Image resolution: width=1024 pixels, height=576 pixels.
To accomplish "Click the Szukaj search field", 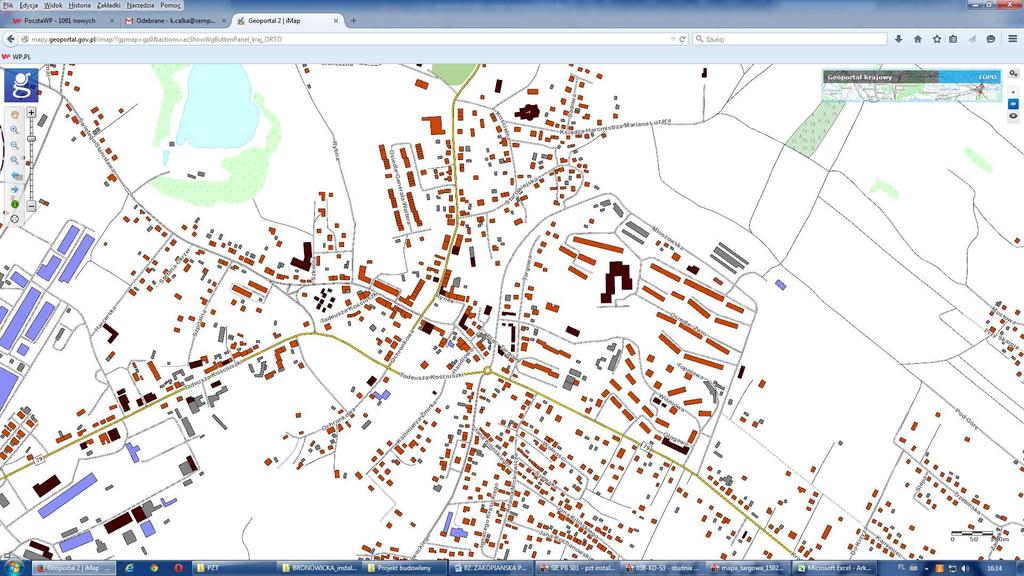I will (x=790, y=39).
